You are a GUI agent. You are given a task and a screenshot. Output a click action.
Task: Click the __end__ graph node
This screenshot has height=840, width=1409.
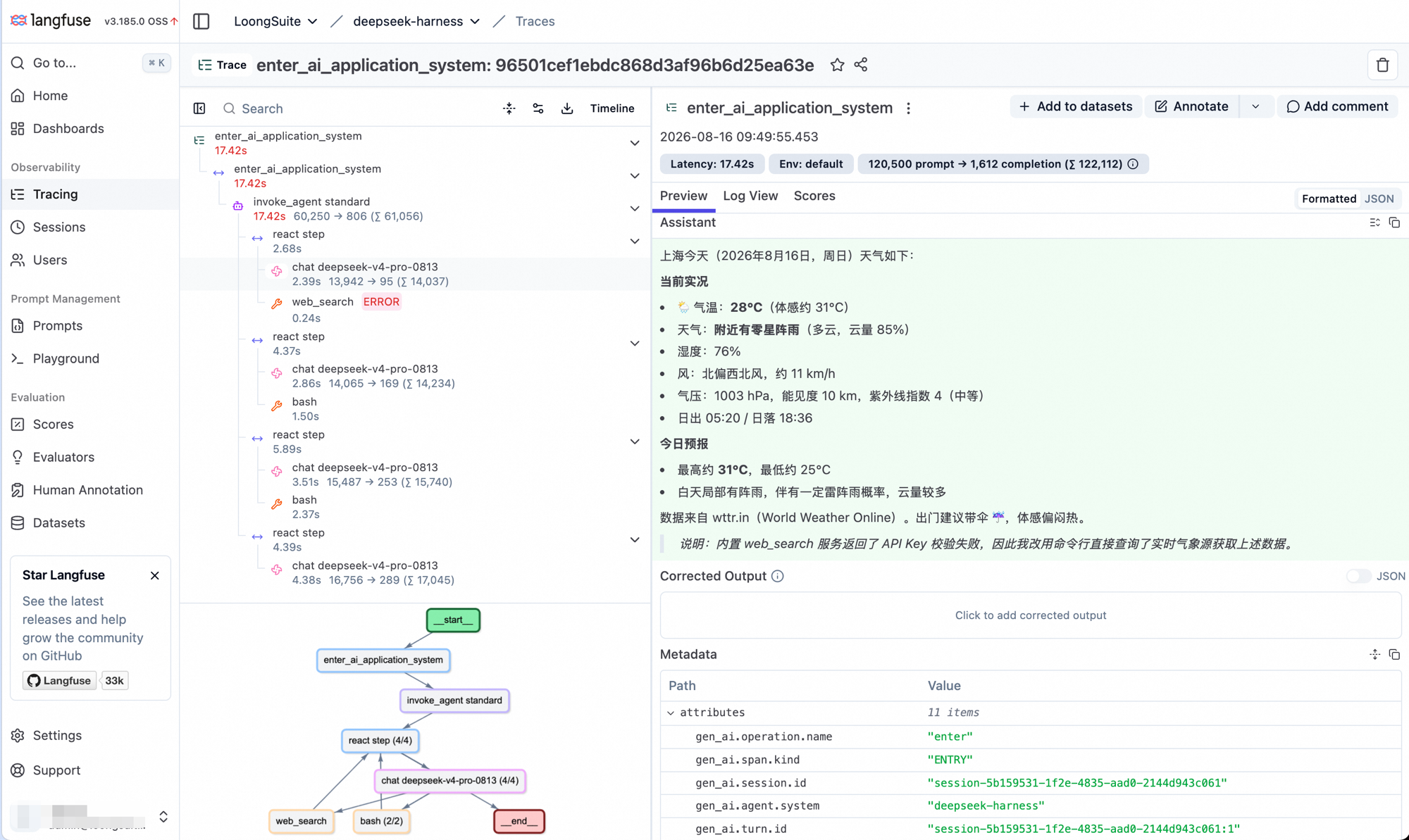pyautogui.click(x=519, y=821)
